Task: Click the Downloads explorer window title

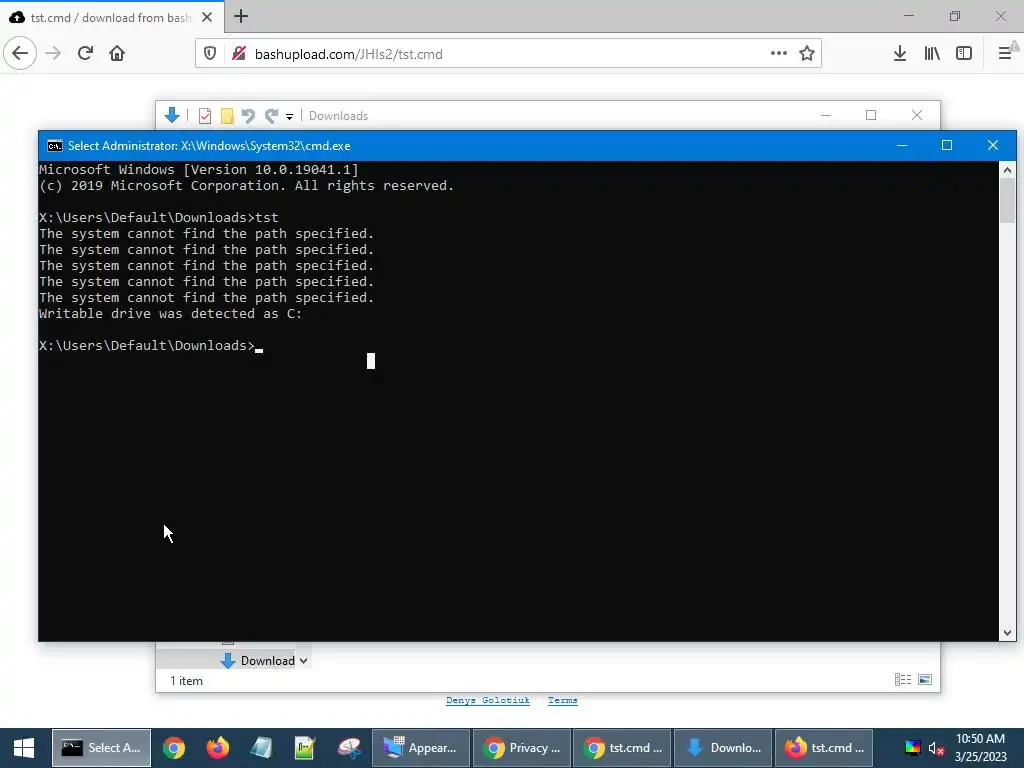Action: click(338, 116)
